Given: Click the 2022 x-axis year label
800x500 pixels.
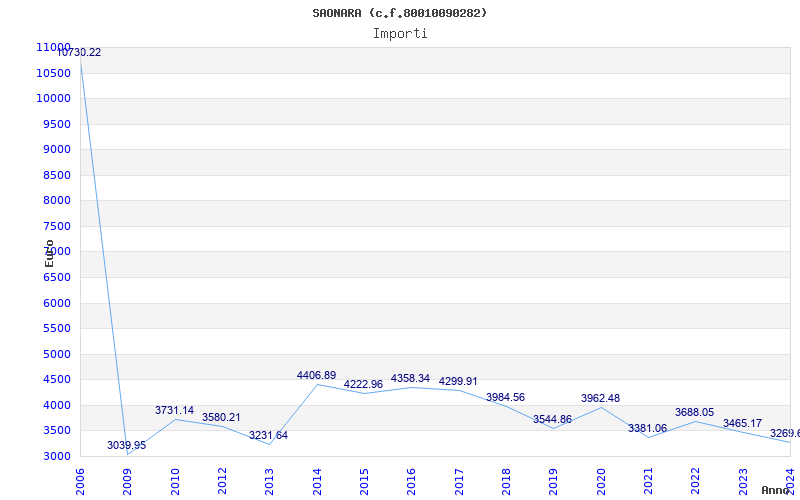Looking at the screenshot, I should pyautogui.click(x=695, y=482).
